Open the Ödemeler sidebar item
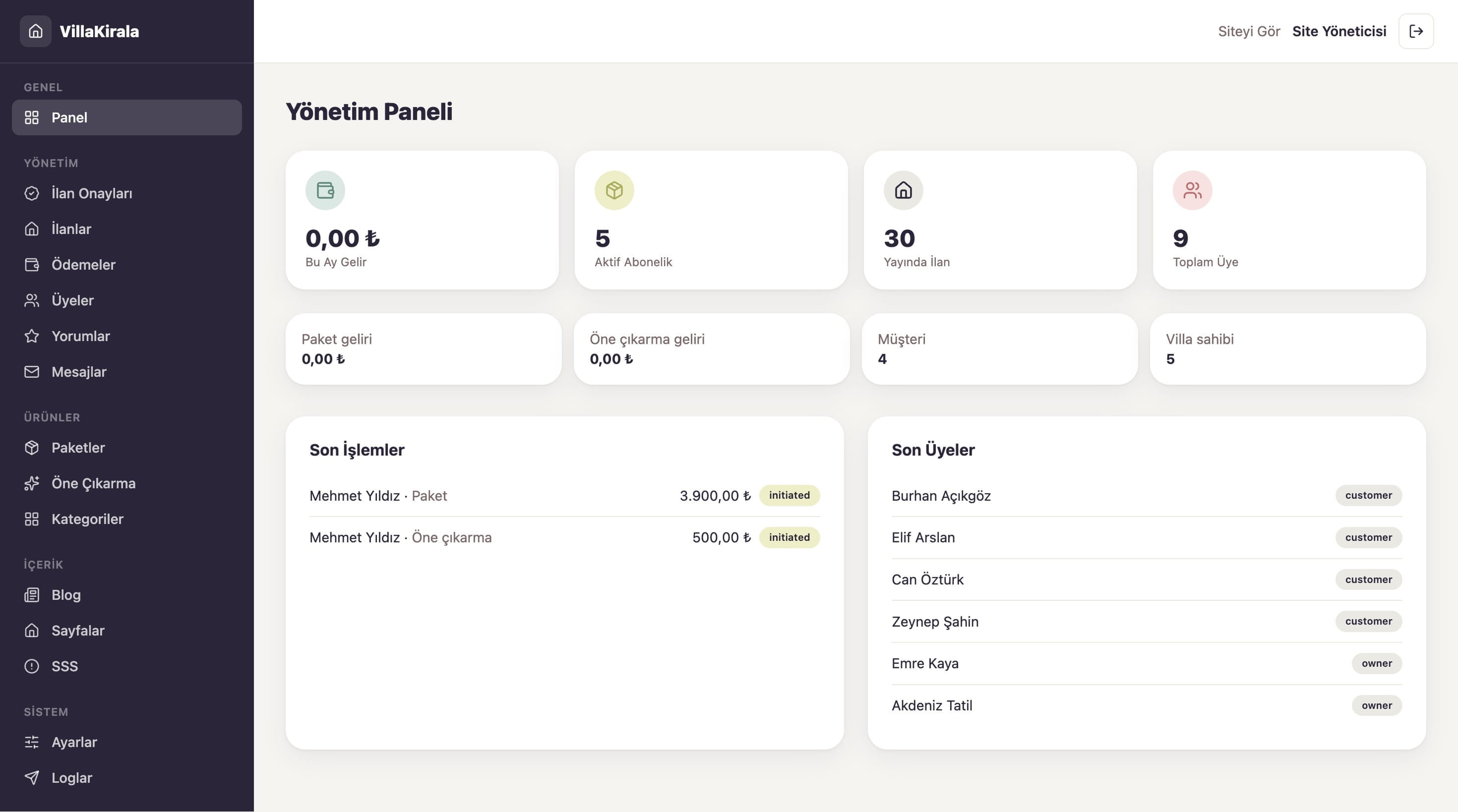The image size is (1458, 812). coord(127,265)
